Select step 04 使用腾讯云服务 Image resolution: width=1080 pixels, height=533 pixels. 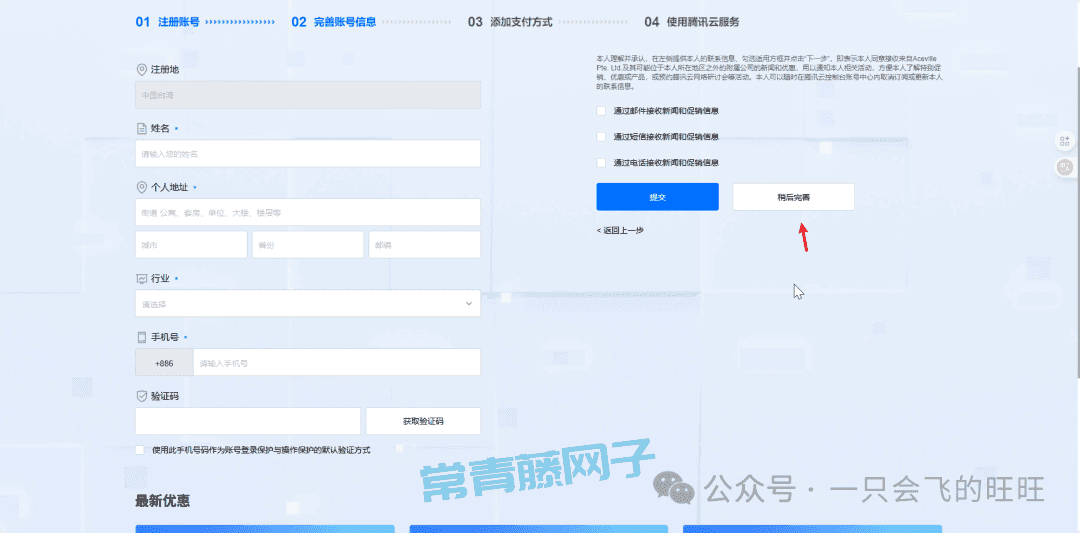click(692, 22)
